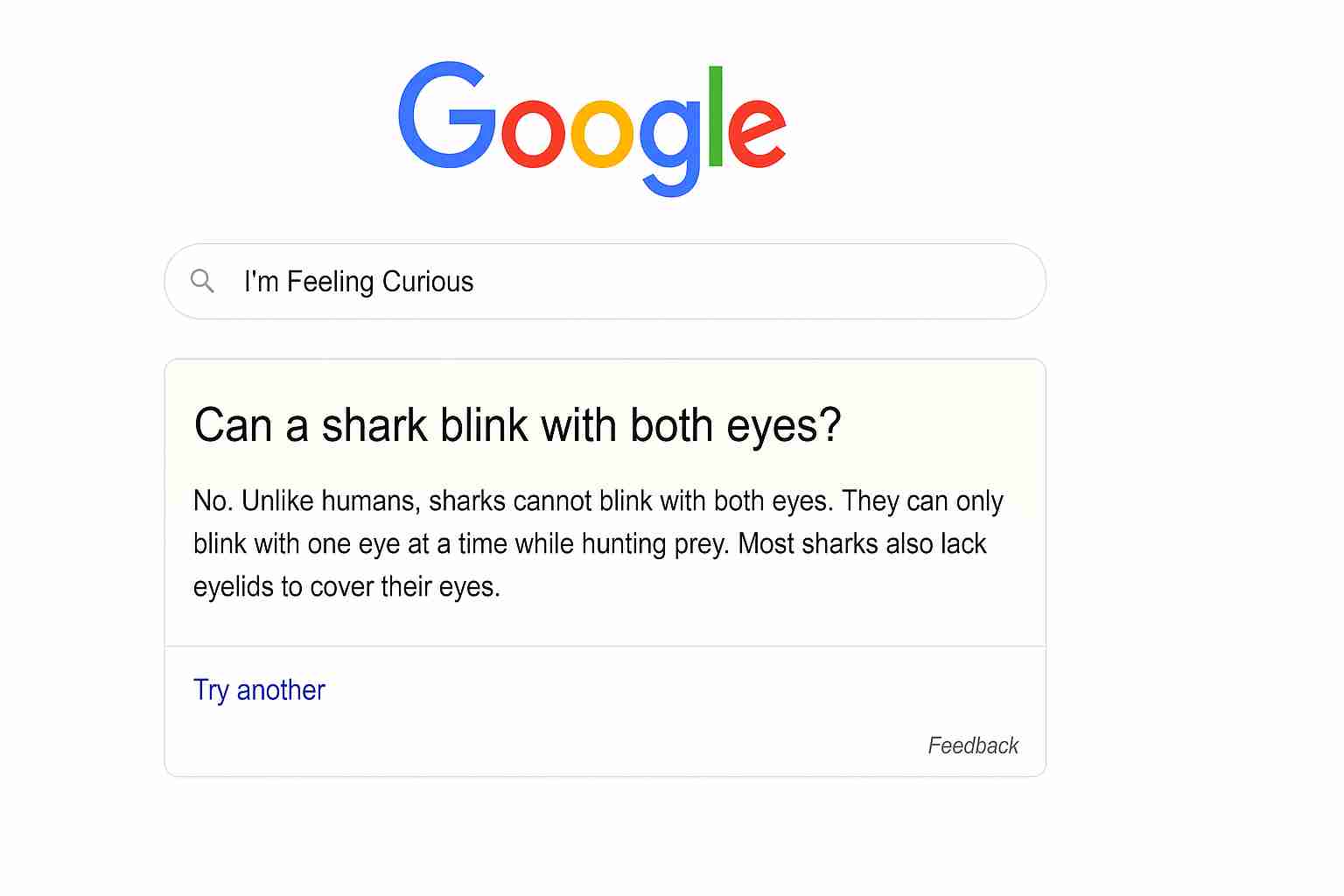Click the Google logo
This screenshot has height=896, width=1344.
point(591,128)
